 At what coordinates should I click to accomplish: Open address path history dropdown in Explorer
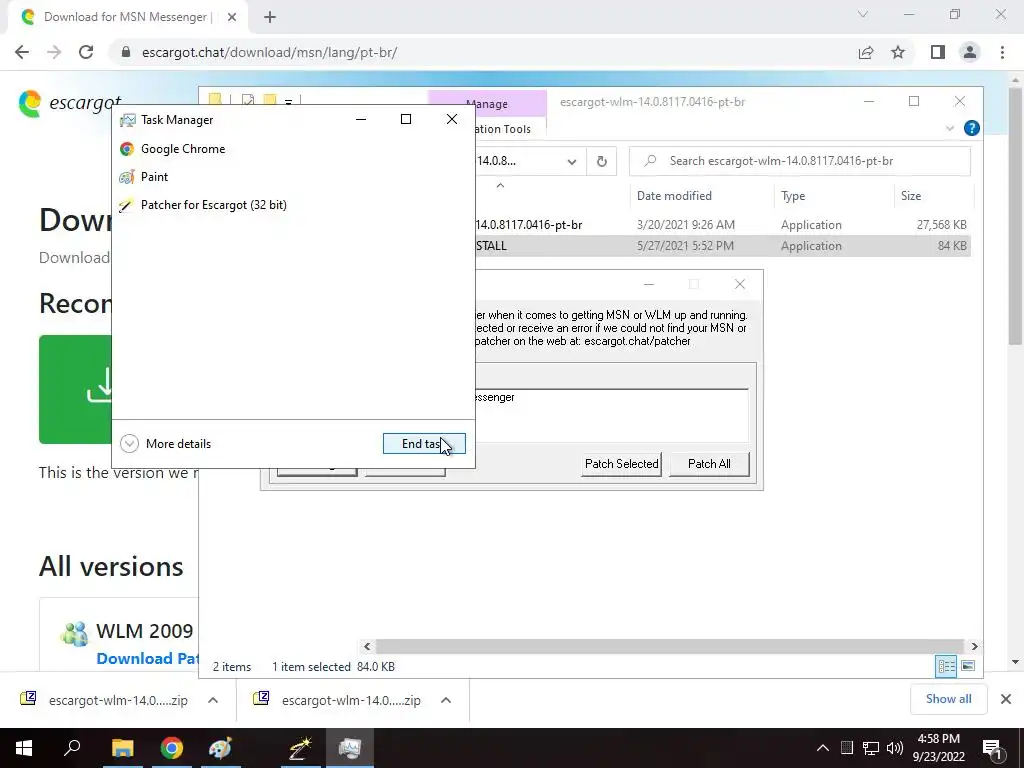[571, 161]
